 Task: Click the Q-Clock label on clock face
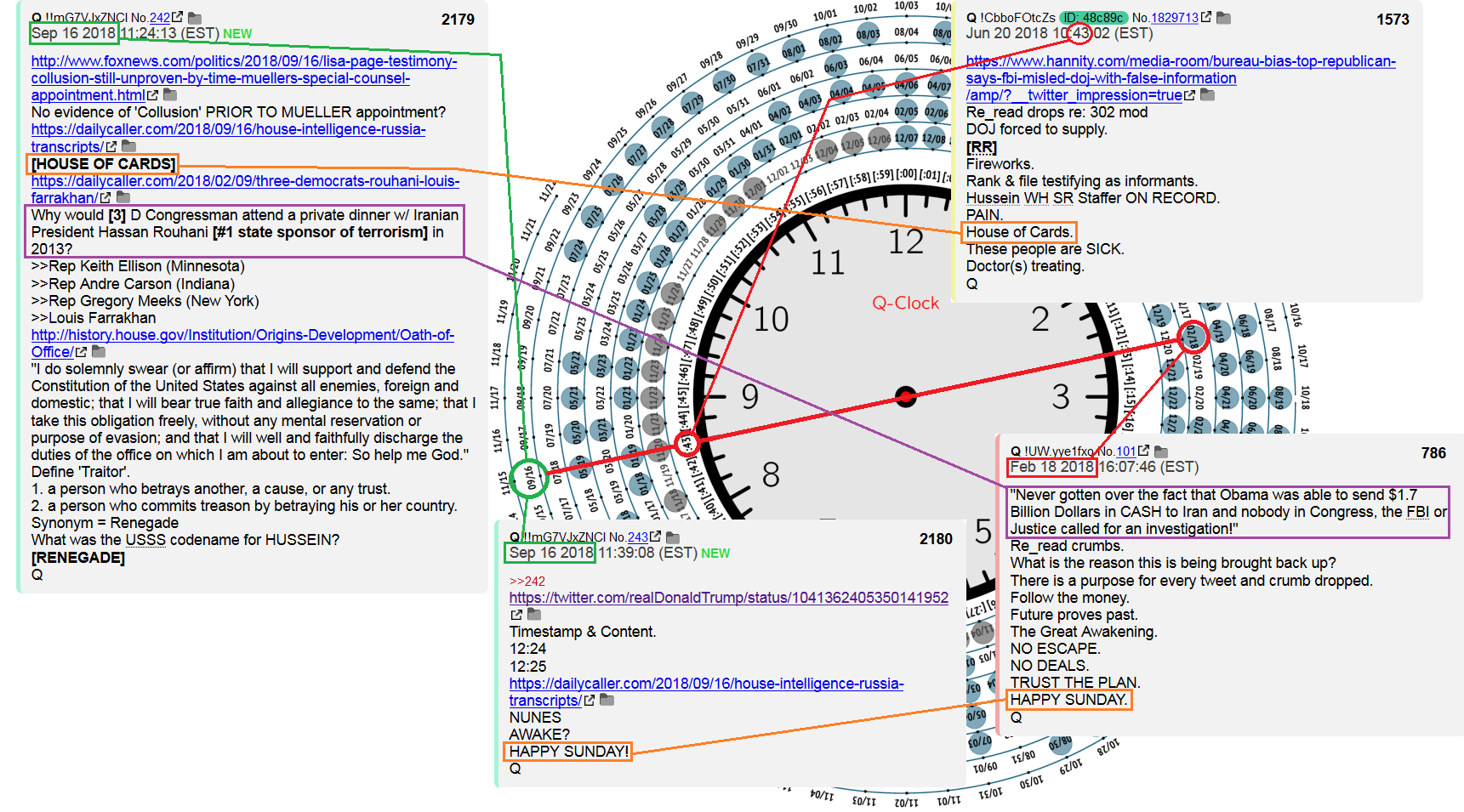[x=905, y=303]
